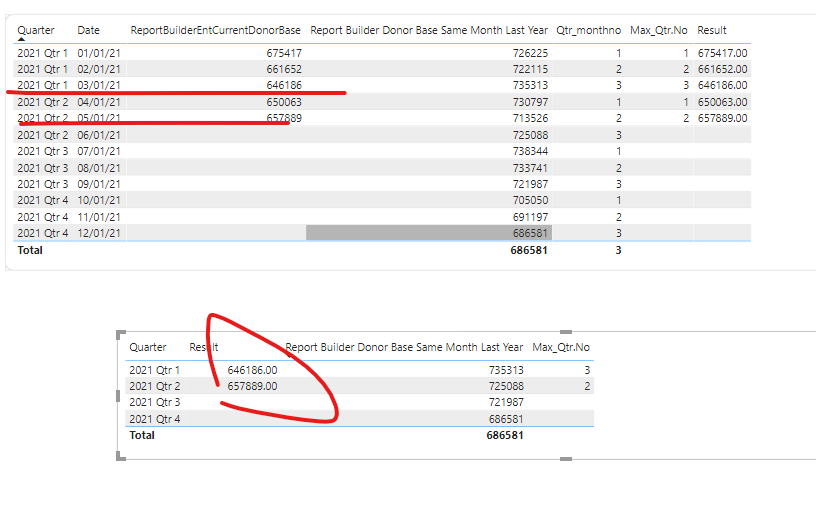Click Result value 675417.00
The image size is (816, 507).
[722, 53]
